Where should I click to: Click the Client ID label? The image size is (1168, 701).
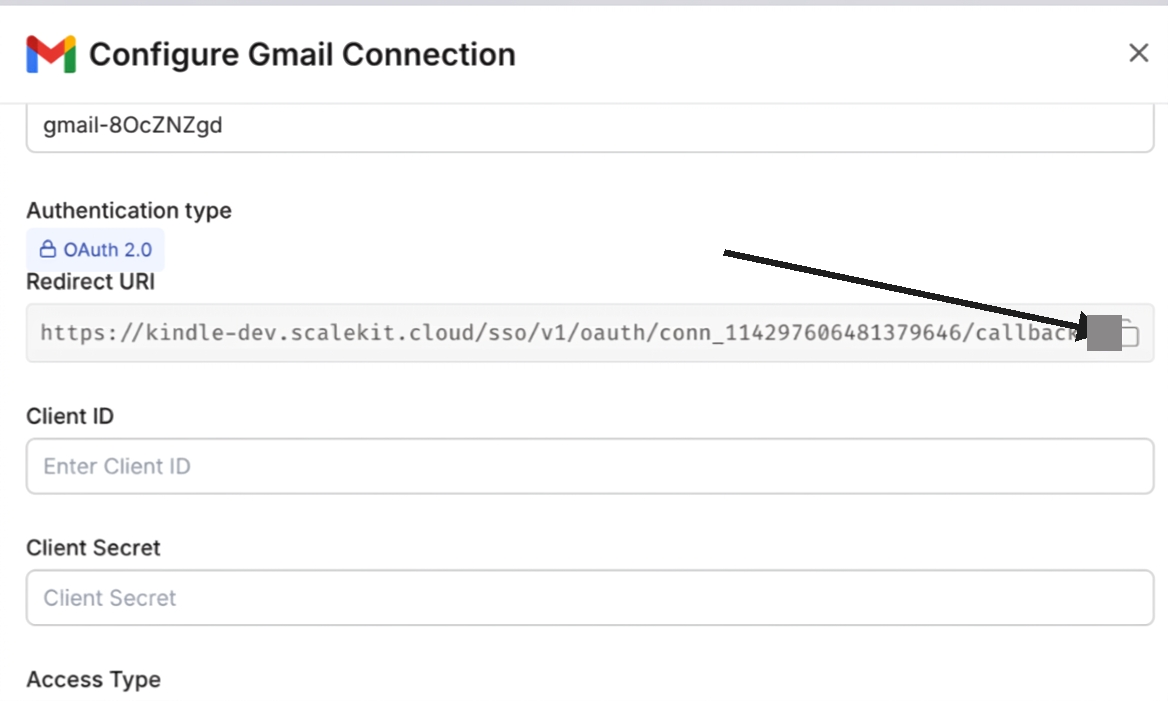pos(70,416)
